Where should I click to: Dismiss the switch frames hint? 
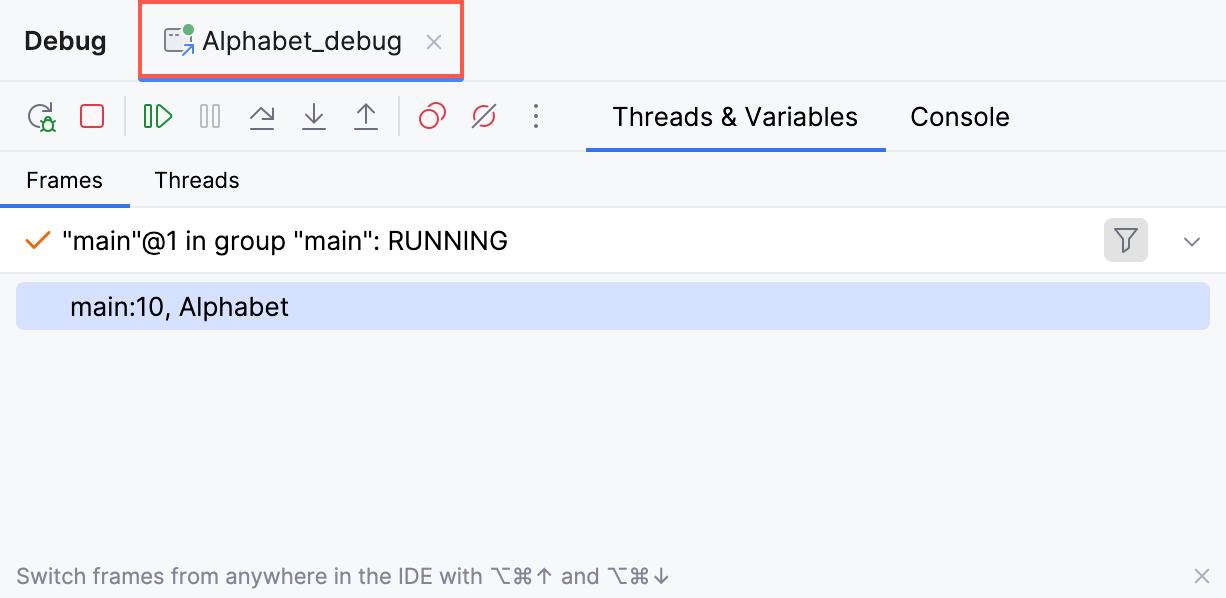(x=1202, y=576)
